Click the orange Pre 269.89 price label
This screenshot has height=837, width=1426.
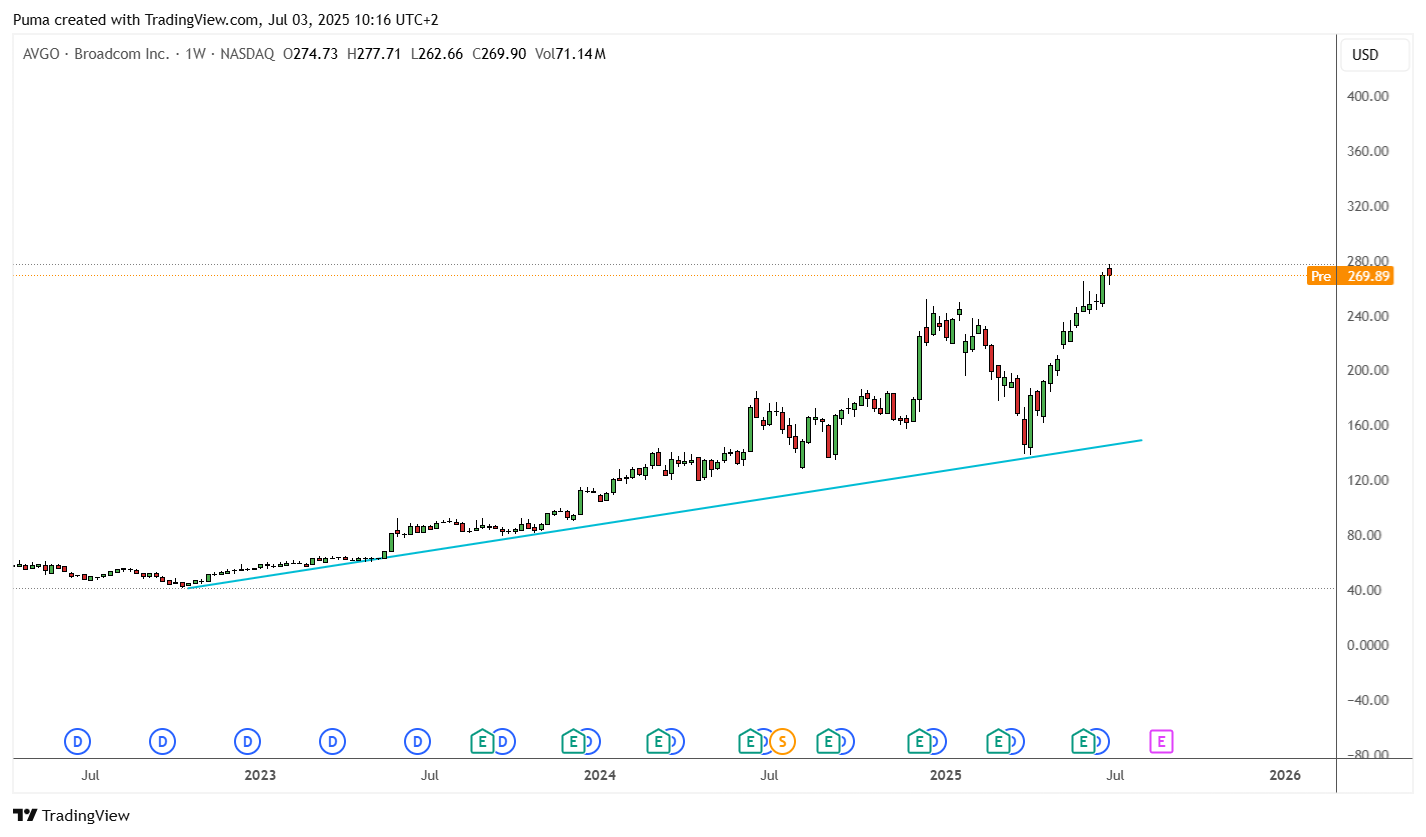pos(1350,276)
